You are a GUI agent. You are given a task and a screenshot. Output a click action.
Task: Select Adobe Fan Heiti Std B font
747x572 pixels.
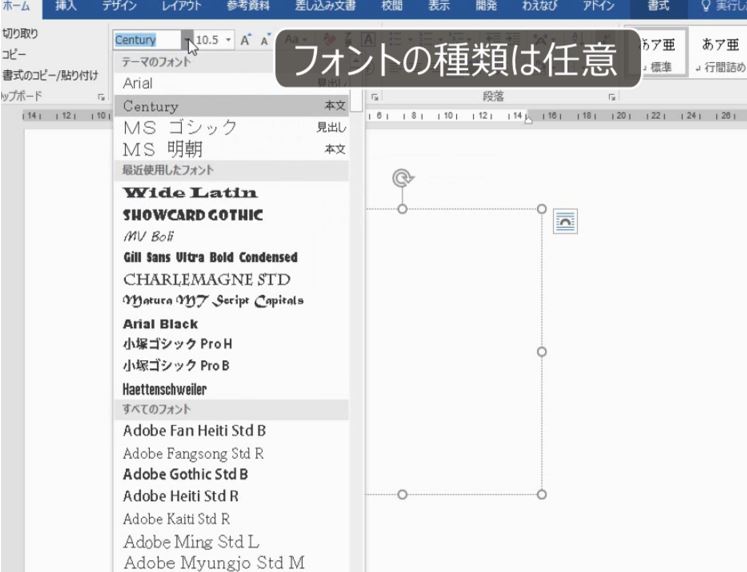pos(232,431)
